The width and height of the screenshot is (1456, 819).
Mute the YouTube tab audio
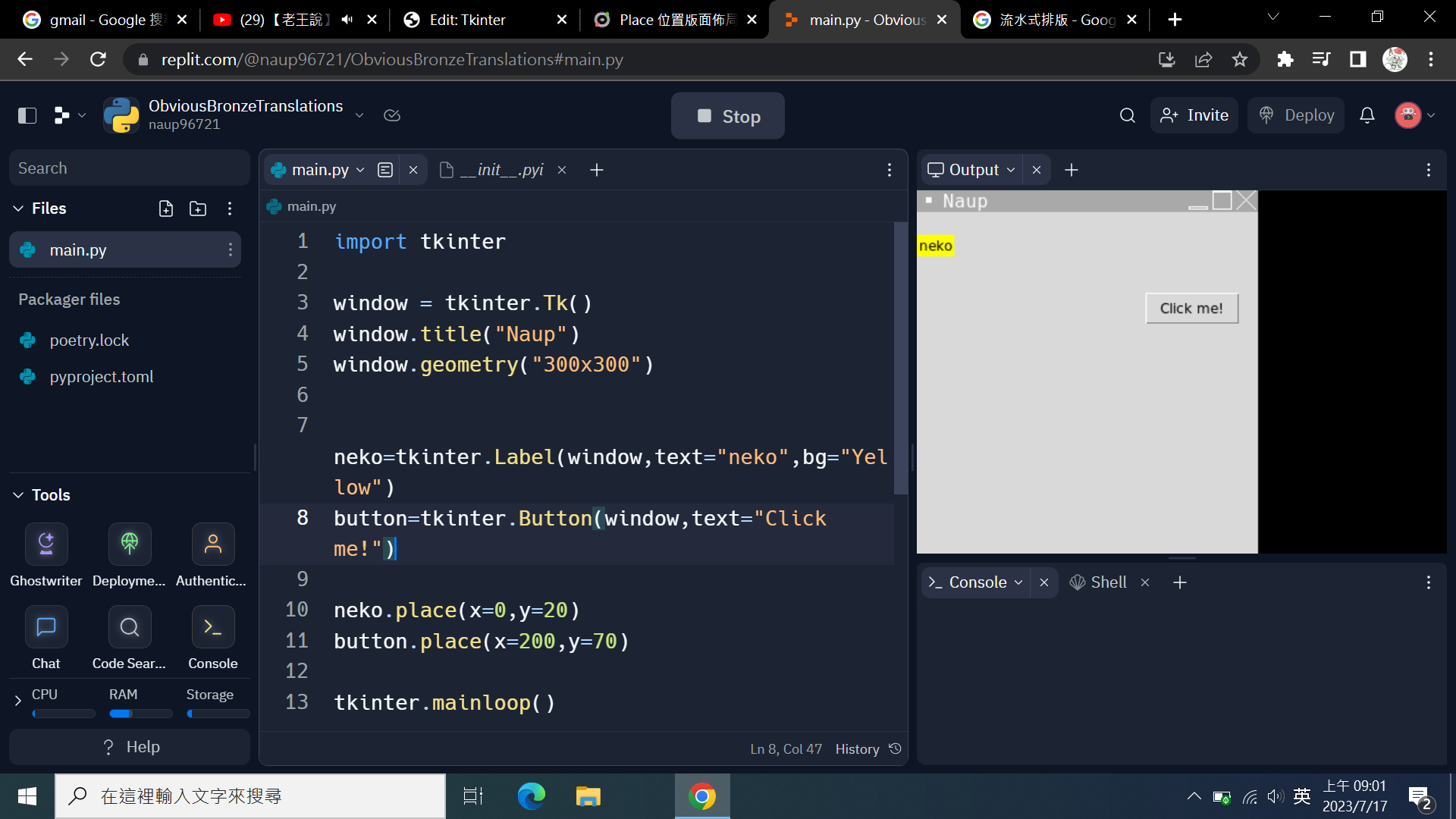[347, 20]
